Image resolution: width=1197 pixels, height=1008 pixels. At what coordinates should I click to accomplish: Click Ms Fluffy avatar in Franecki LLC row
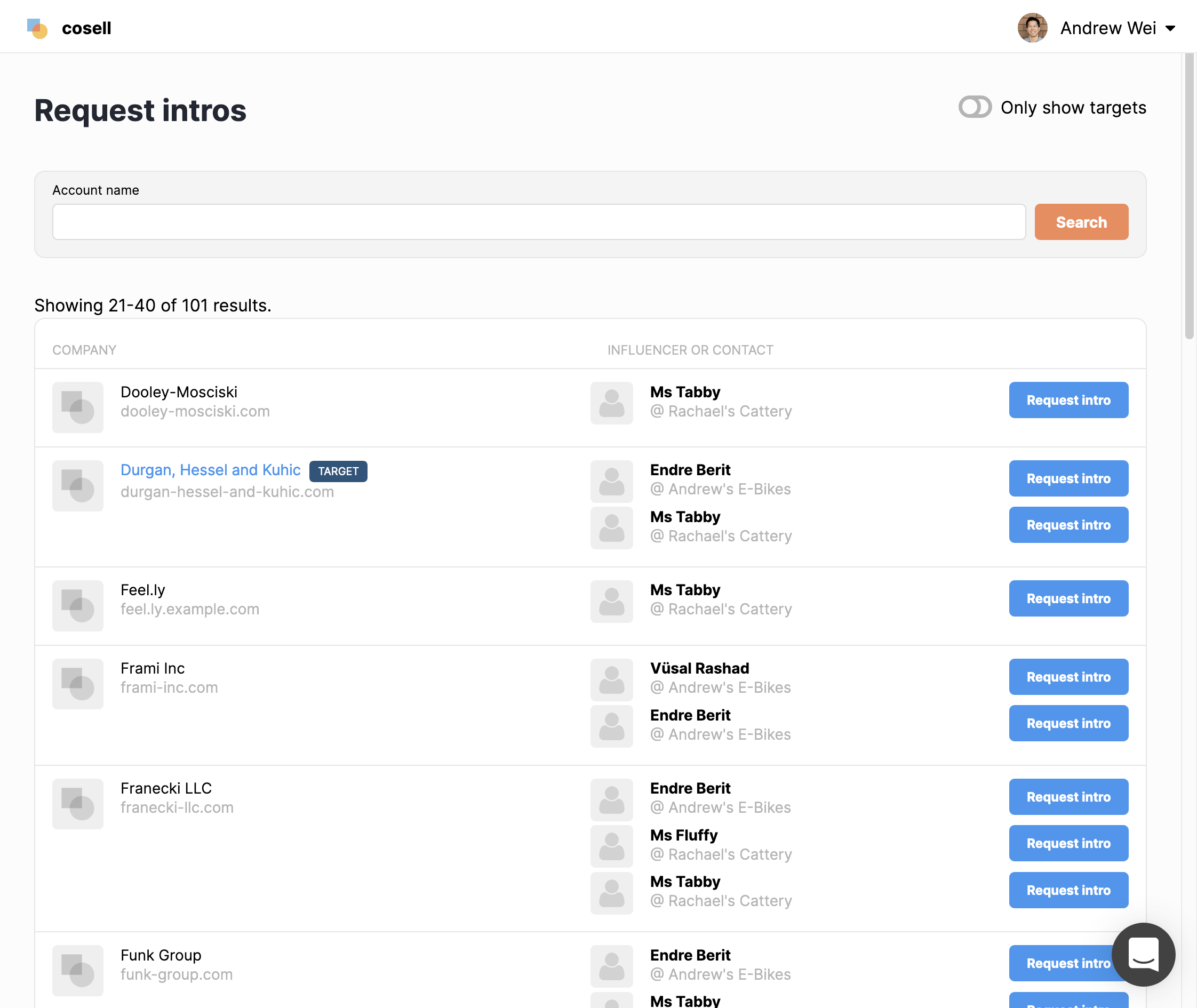tap(611, 846)
